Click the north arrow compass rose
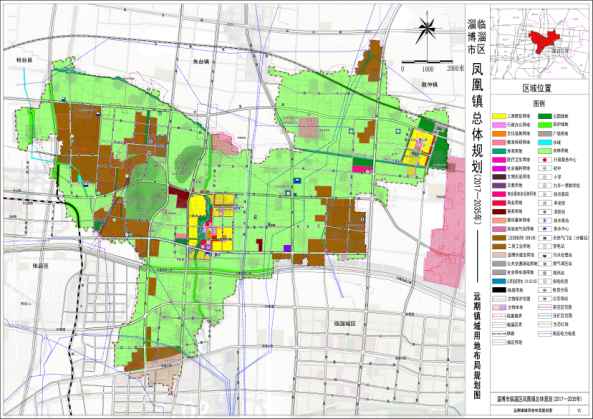Screen dimensions: 593x419 click(x=427, y=27)
